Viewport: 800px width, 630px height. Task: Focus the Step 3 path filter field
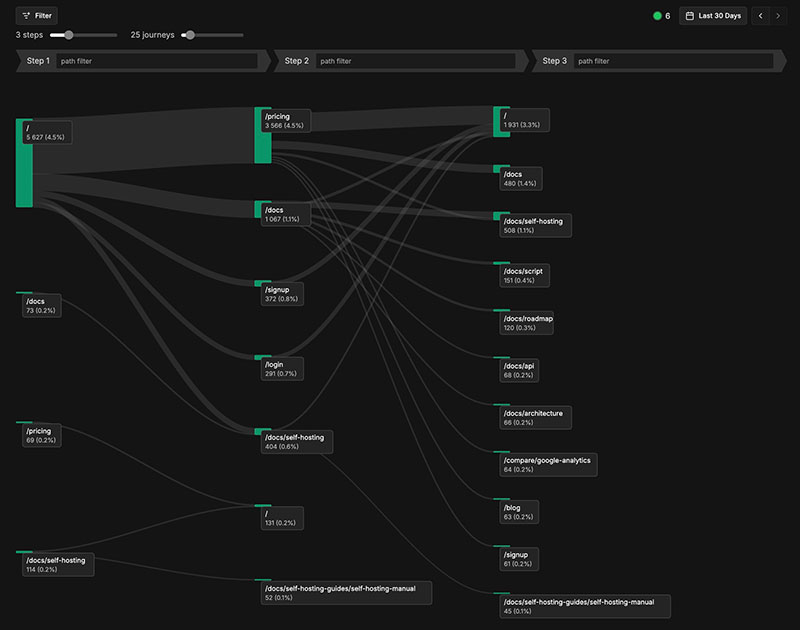click(x=673, y=61)
